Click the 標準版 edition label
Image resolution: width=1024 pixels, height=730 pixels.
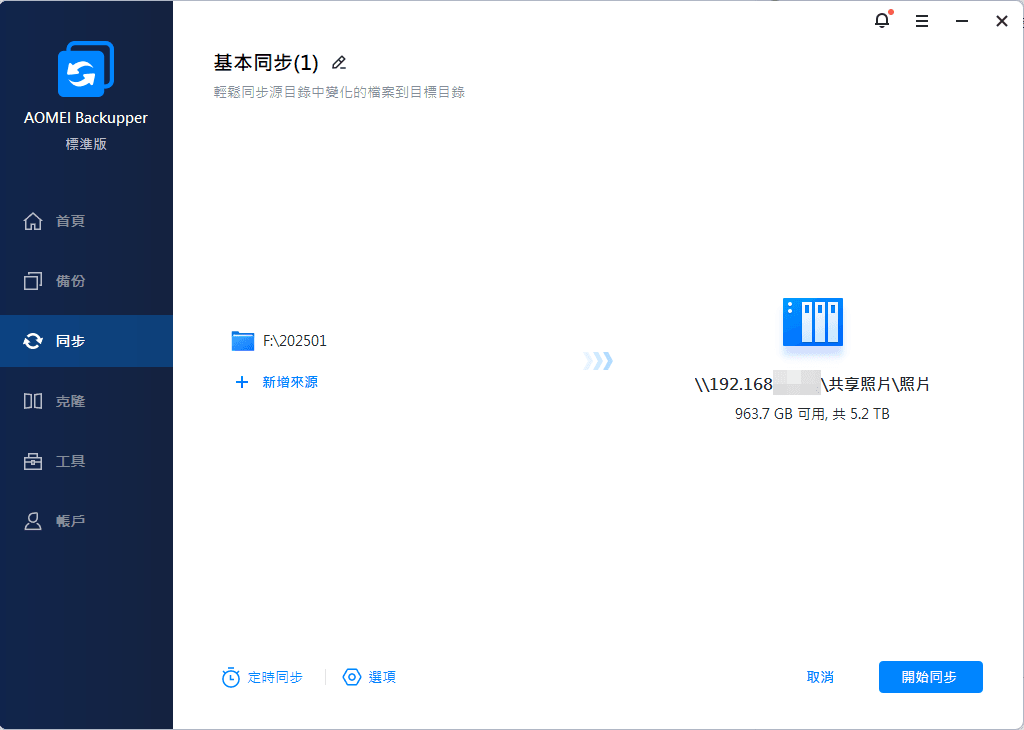click(86, 144)
